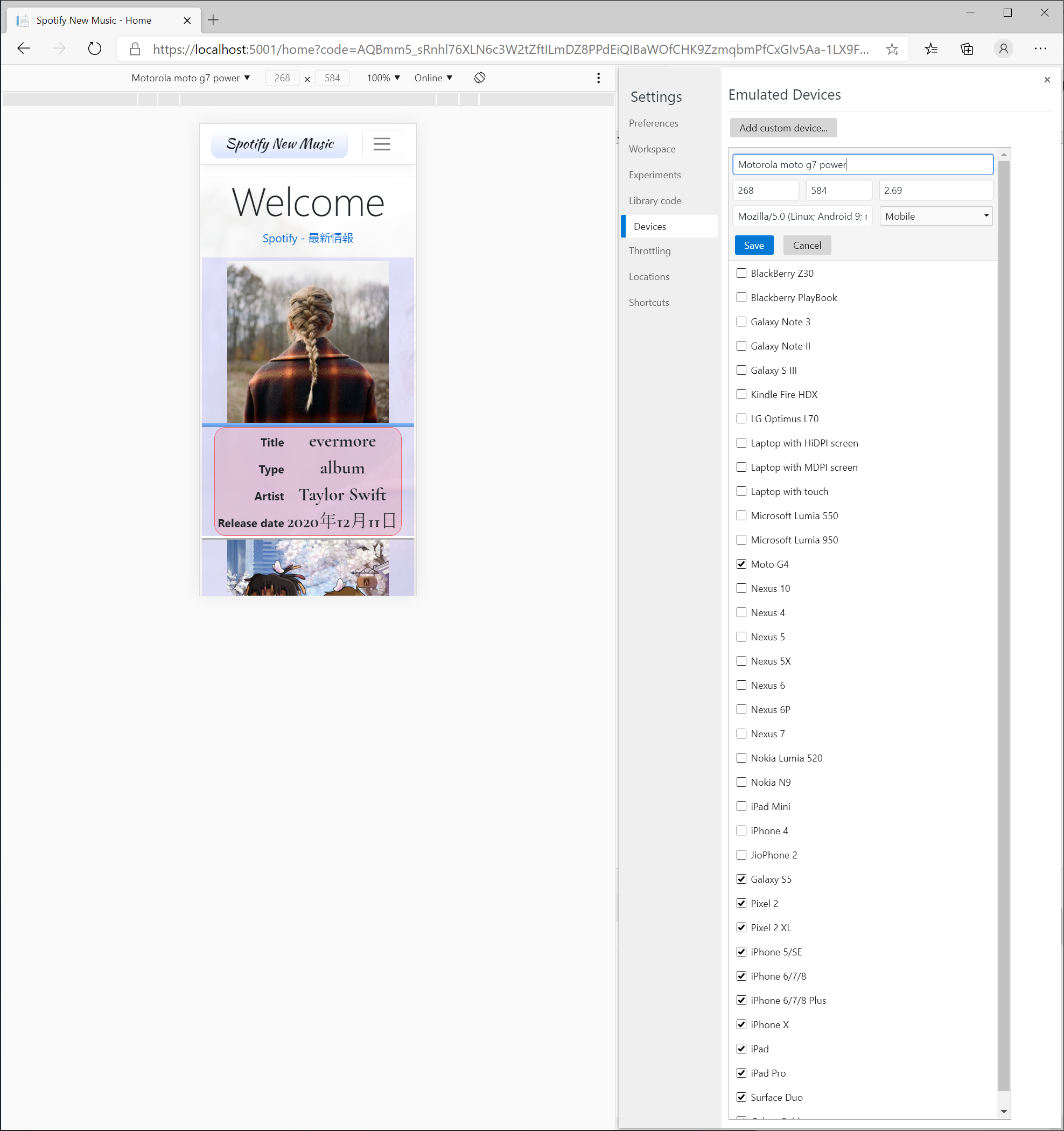
Task: Select the Preferences settings tab
Action: [x=654, y=123]
